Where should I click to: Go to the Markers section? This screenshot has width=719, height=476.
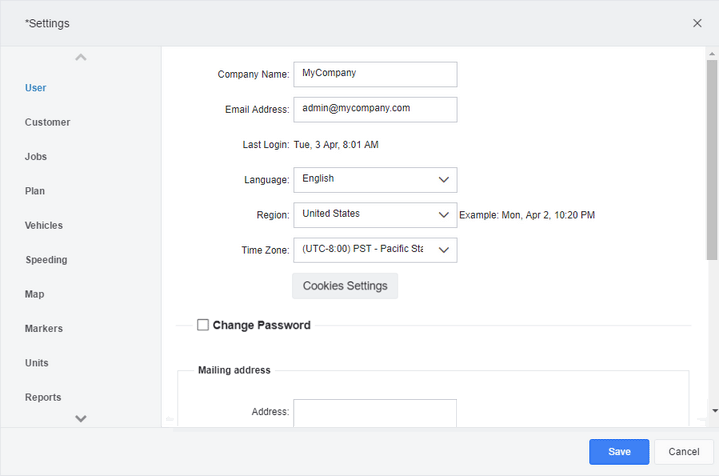point(44,328)
